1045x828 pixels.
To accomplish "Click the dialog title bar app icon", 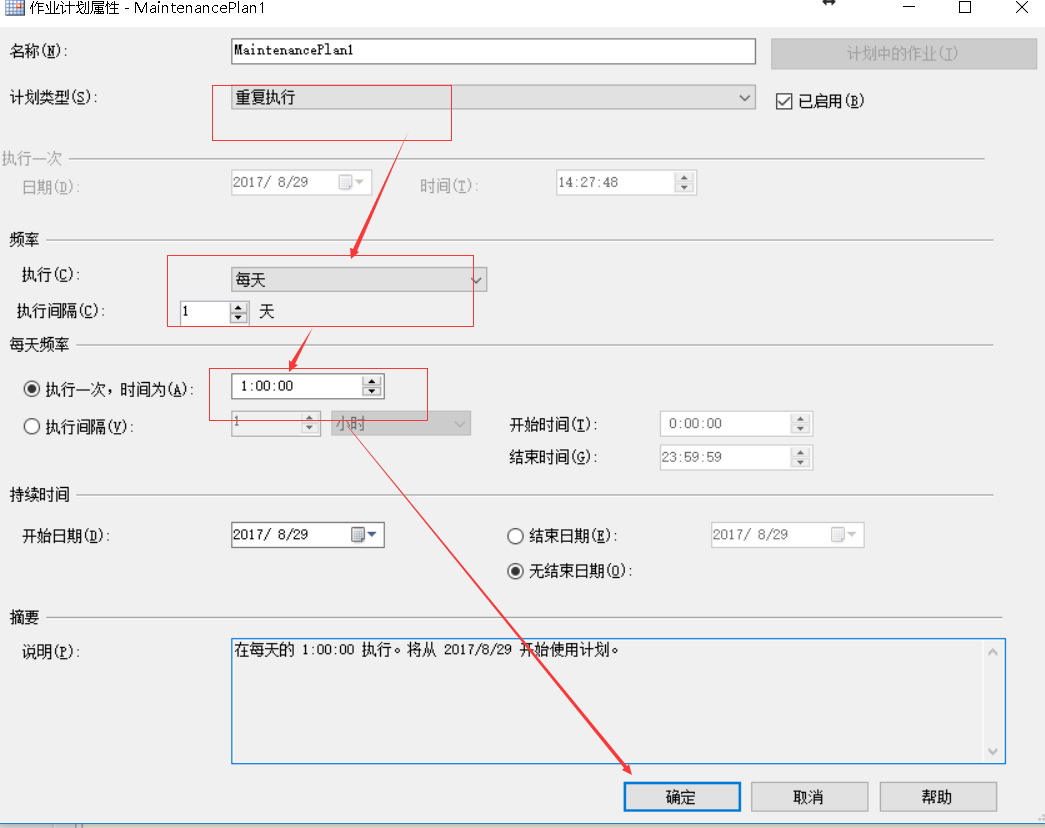I will (12, 8).
